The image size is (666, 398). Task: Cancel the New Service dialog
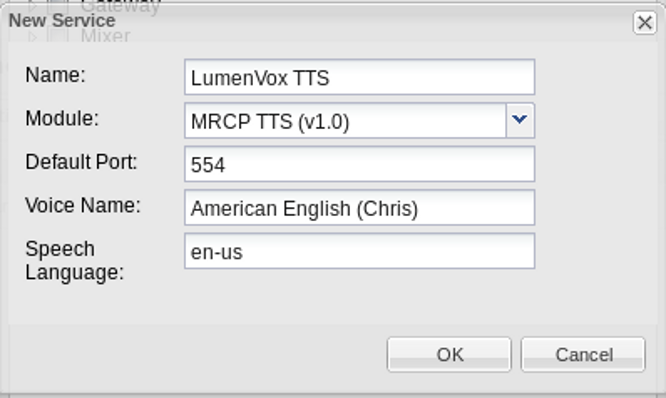pyautogui.click(x=583, y=355)
